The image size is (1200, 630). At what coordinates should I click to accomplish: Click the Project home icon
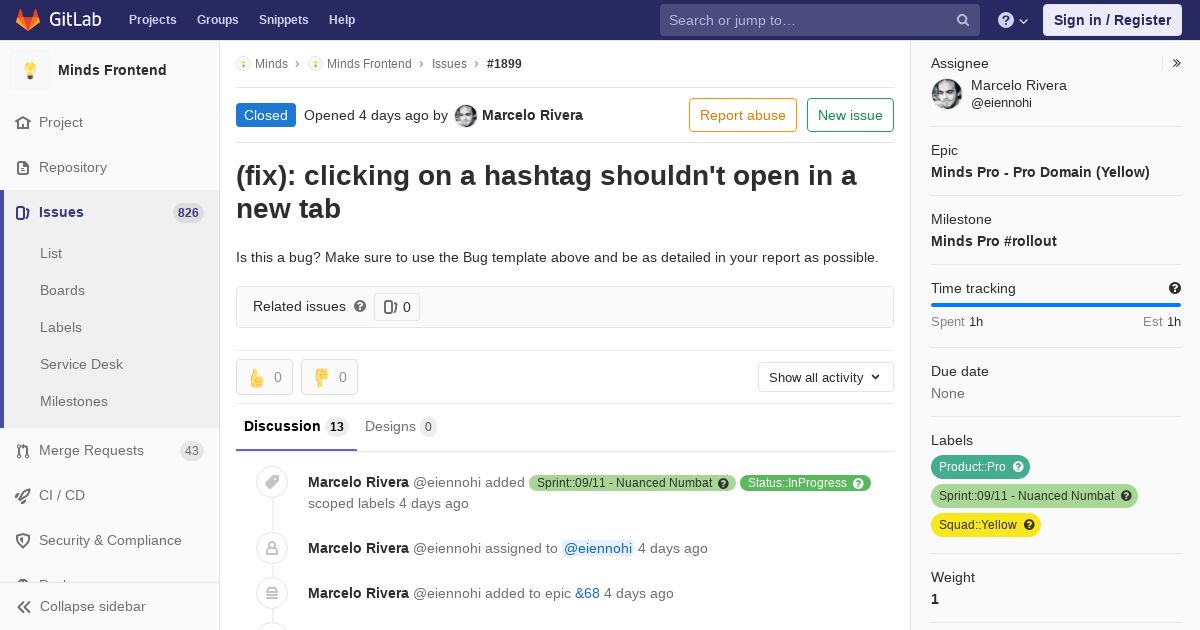[x=23, y=122]
